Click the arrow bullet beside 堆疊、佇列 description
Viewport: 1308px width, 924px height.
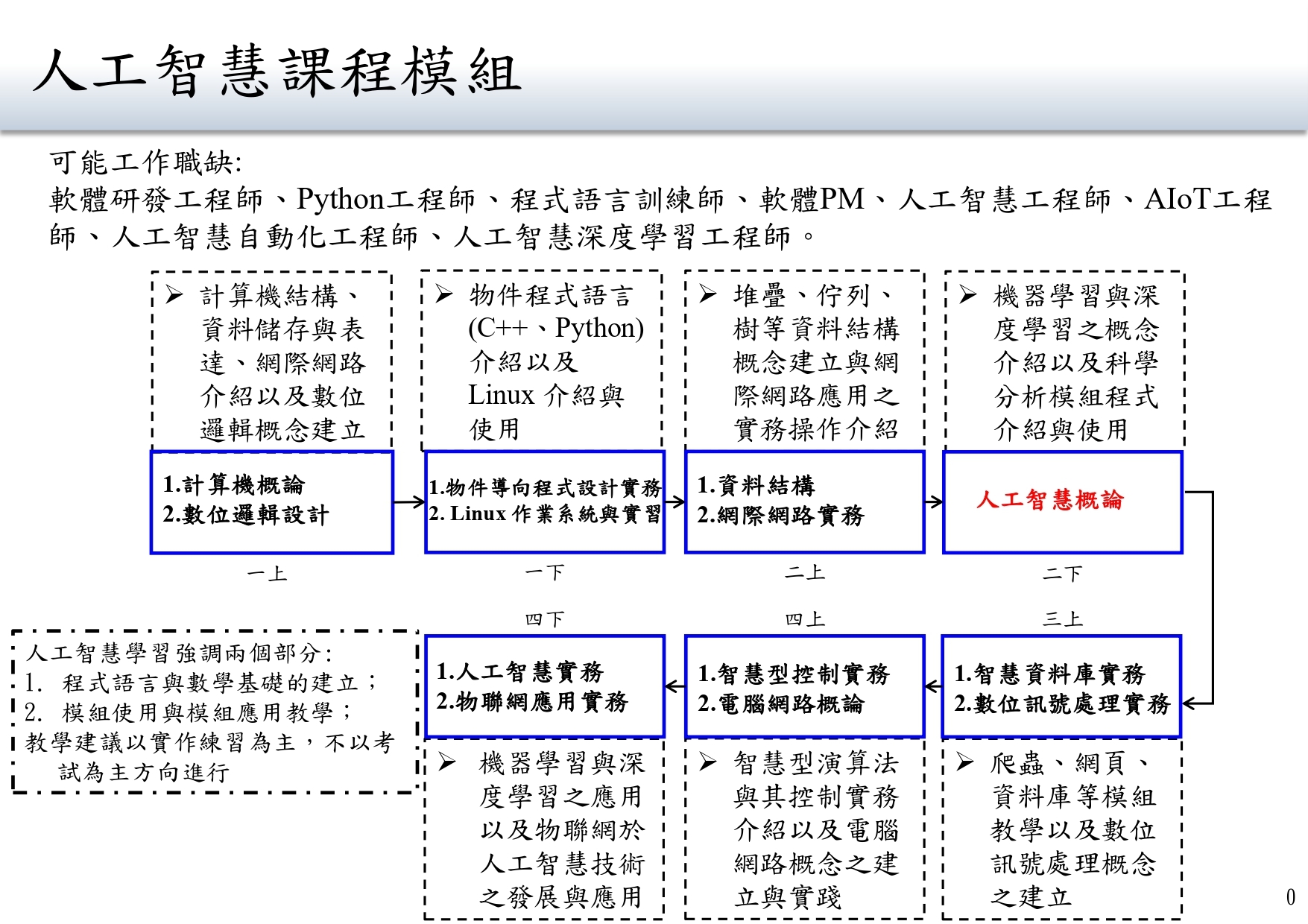(x=708, y=295)
